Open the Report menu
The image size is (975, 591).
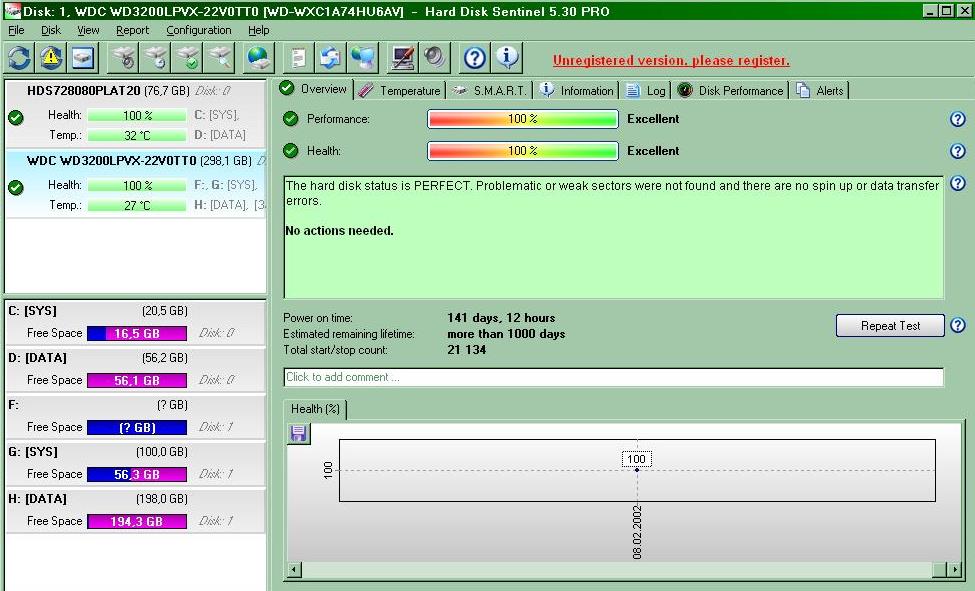[132, 30]
